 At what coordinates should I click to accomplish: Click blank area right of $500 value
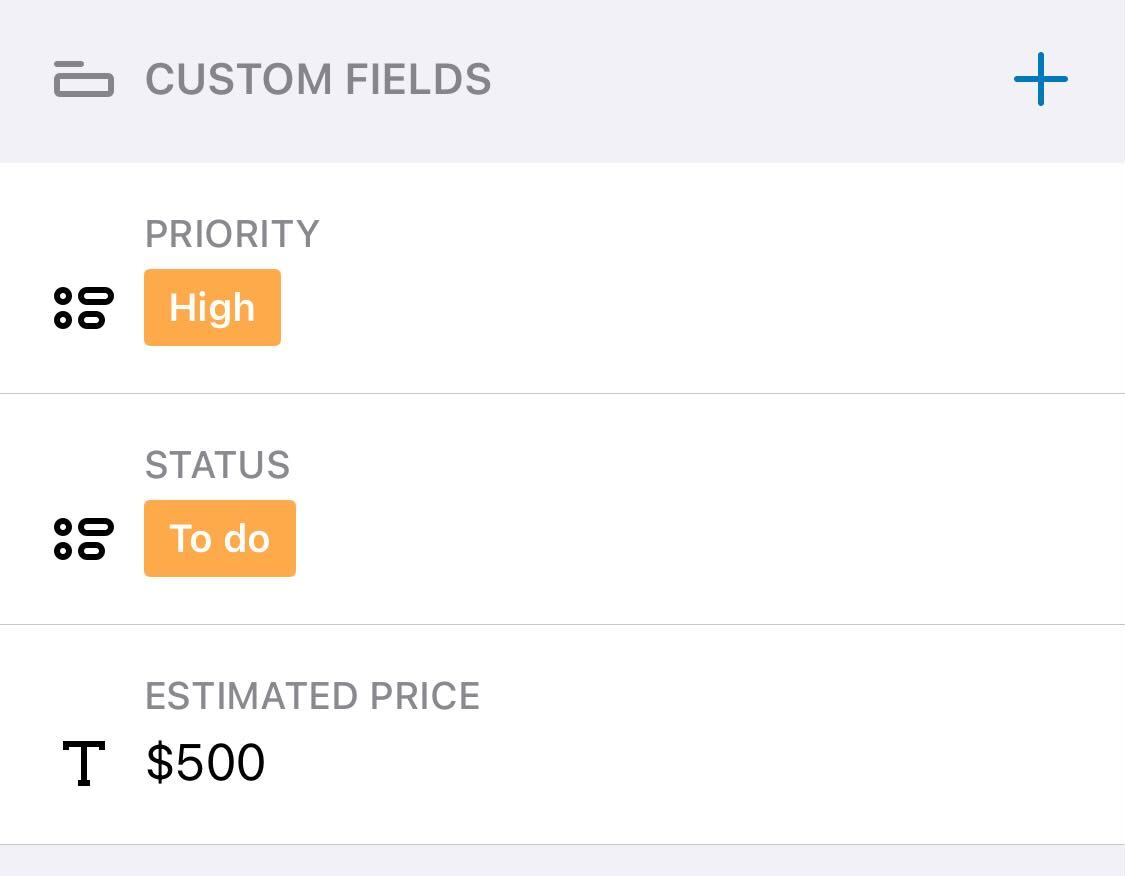tap(650, 763)
